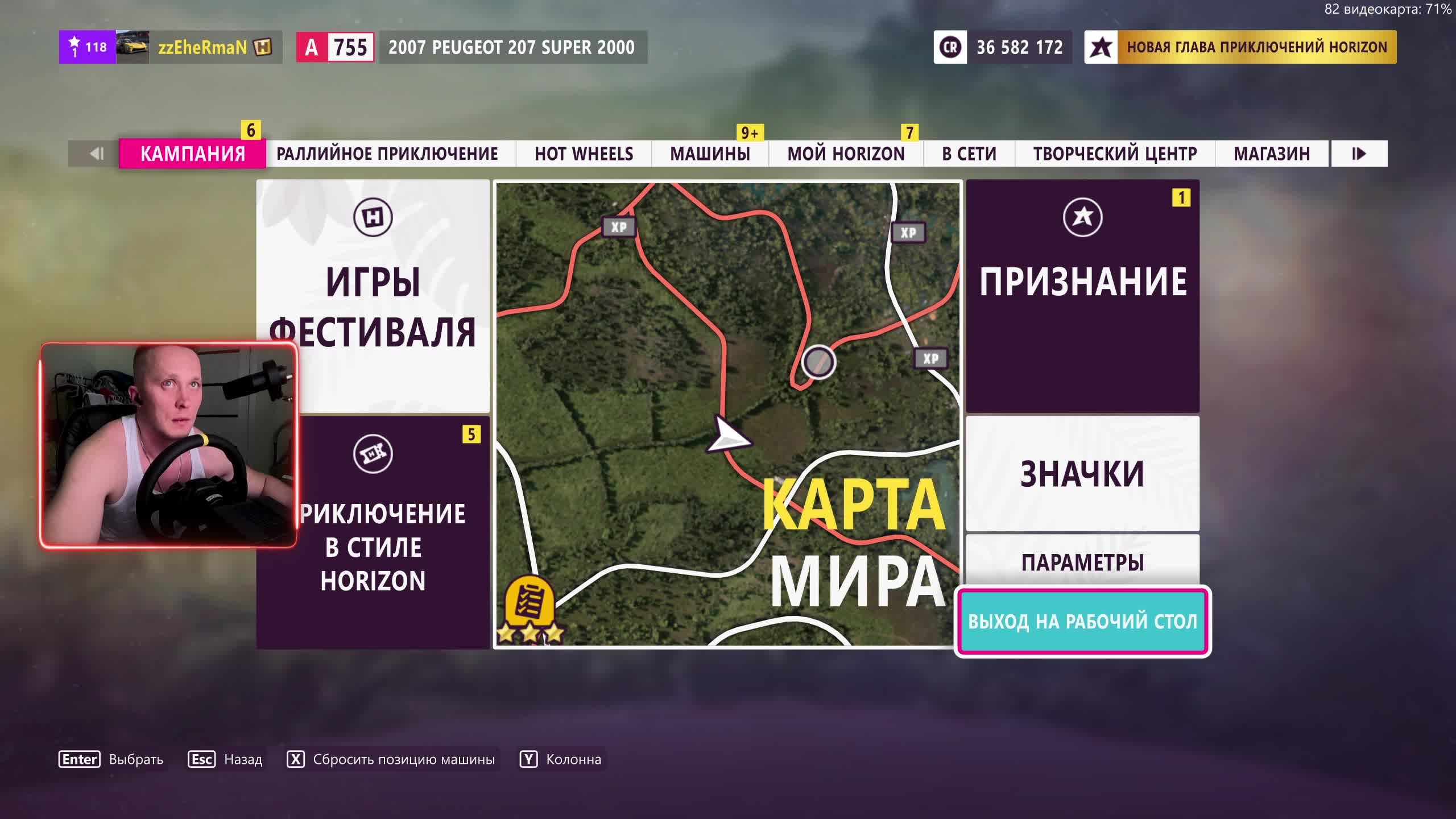Click the star icon beside Новая глава banner
The width and height of the screenshot is (1456, 819).
click(1101, 47)
